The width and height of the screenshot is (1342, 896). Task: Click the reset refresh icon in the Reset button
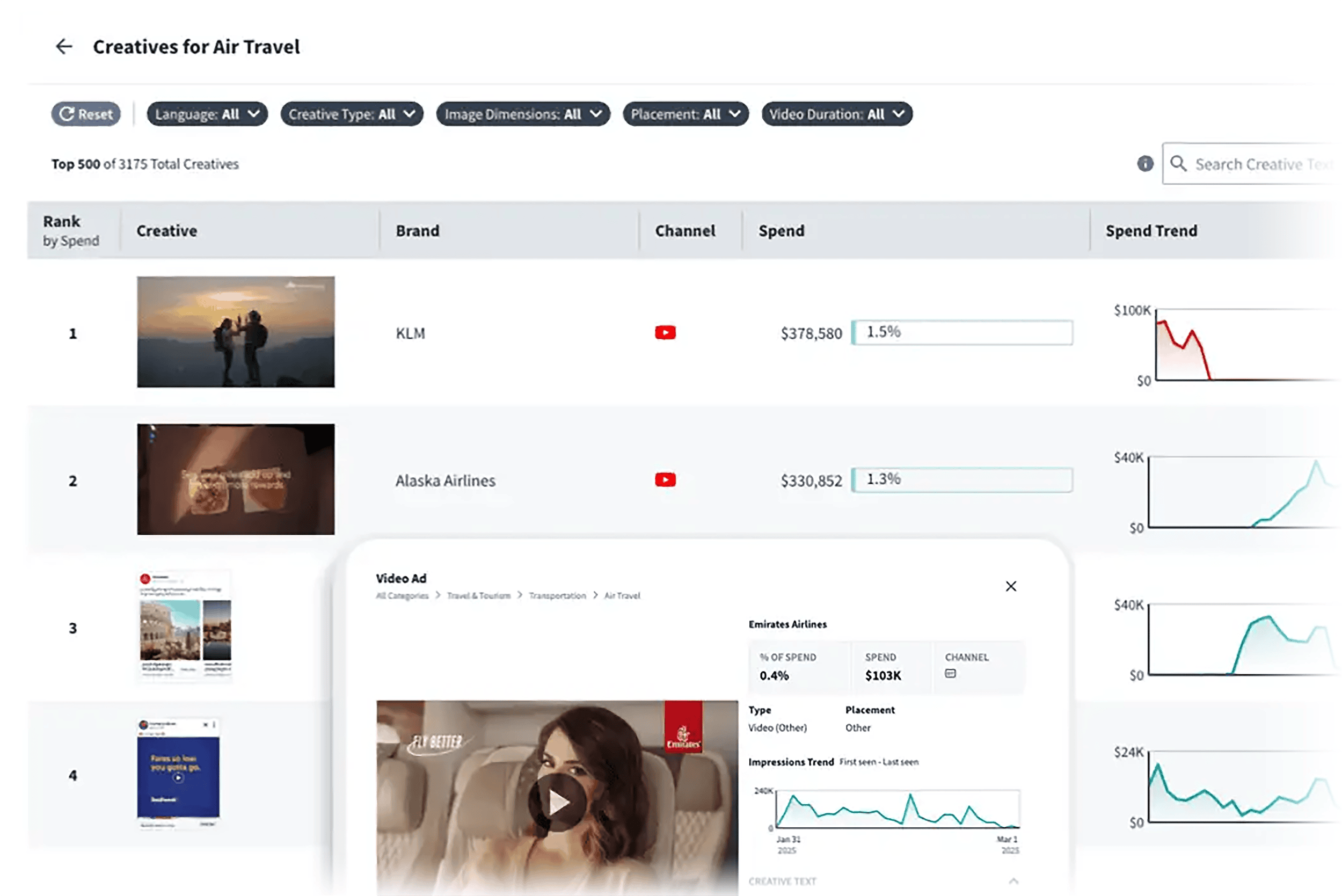click(x=68, y=114)
